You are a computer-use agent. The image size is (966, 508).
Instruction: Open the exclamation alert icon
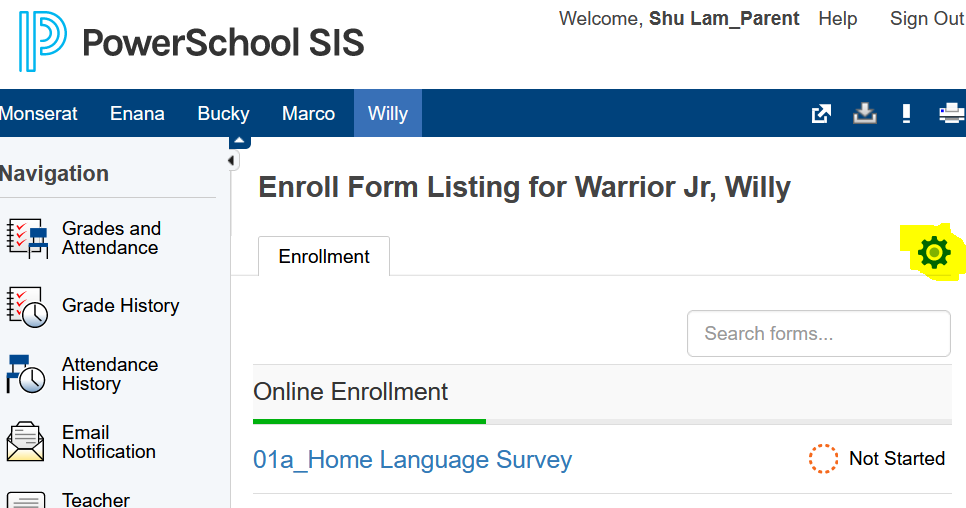[x=906, y=114]
